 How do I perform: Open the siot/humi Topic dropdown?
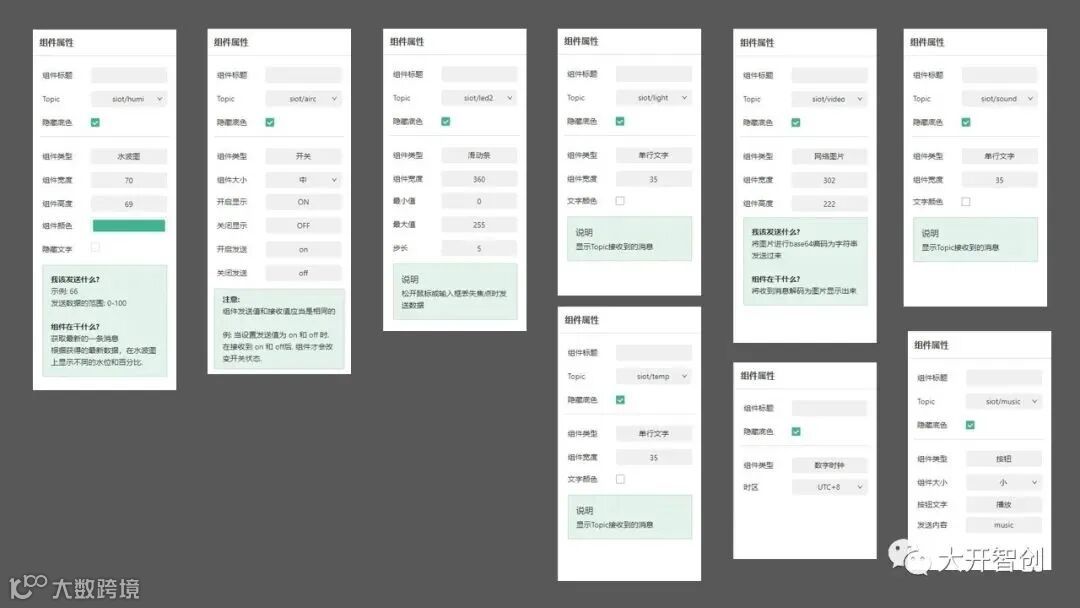(129, 99)
